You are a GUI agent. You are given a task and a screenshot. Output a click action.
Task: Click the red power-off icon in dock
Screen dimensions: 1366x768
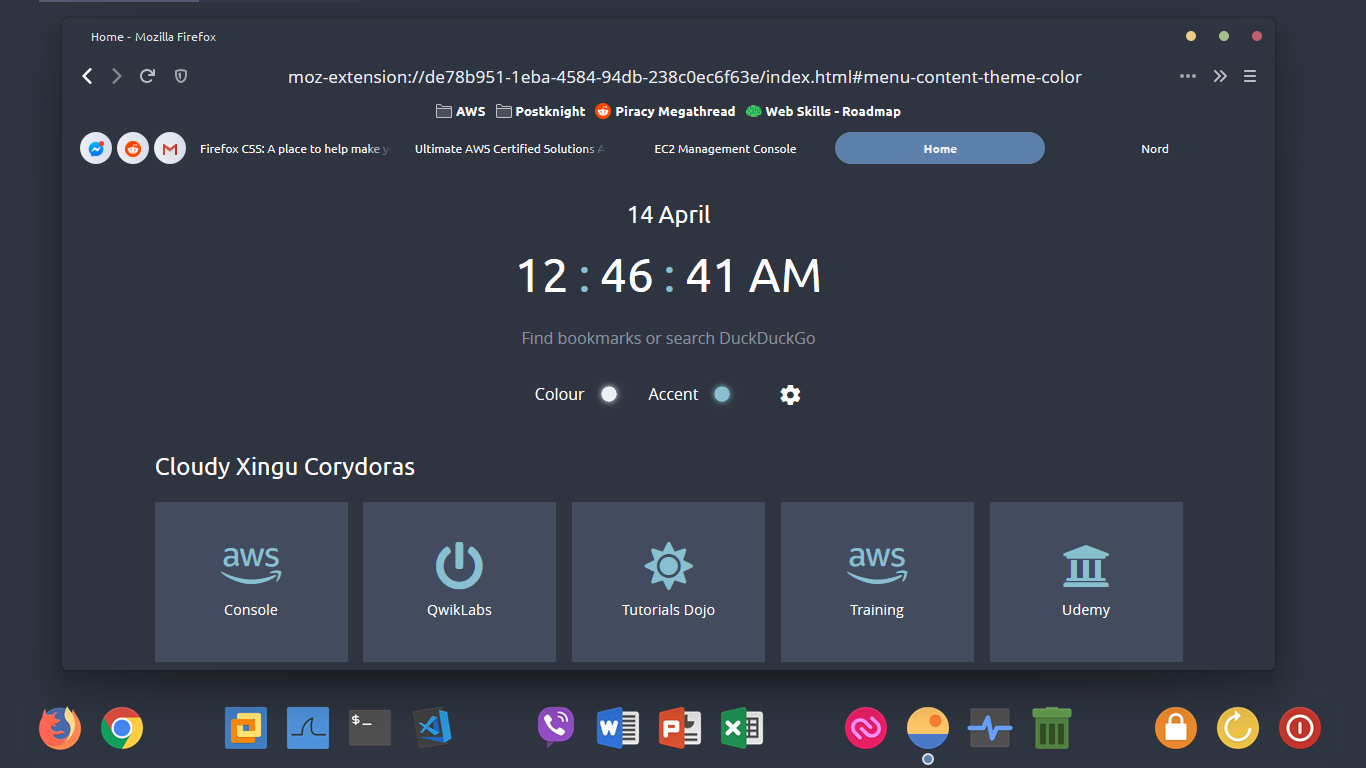tap(1300, 728)
